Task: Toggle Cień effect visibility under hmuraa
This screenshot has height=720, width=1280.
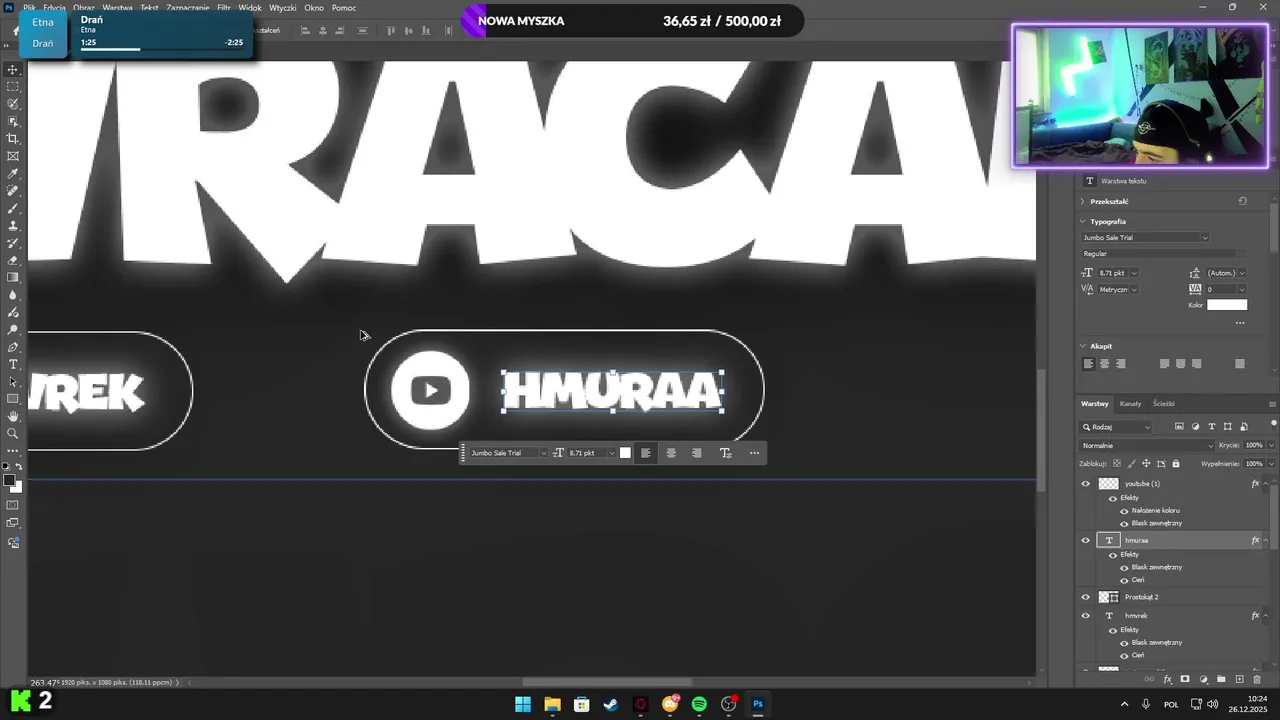Action: click(1124, 580)
